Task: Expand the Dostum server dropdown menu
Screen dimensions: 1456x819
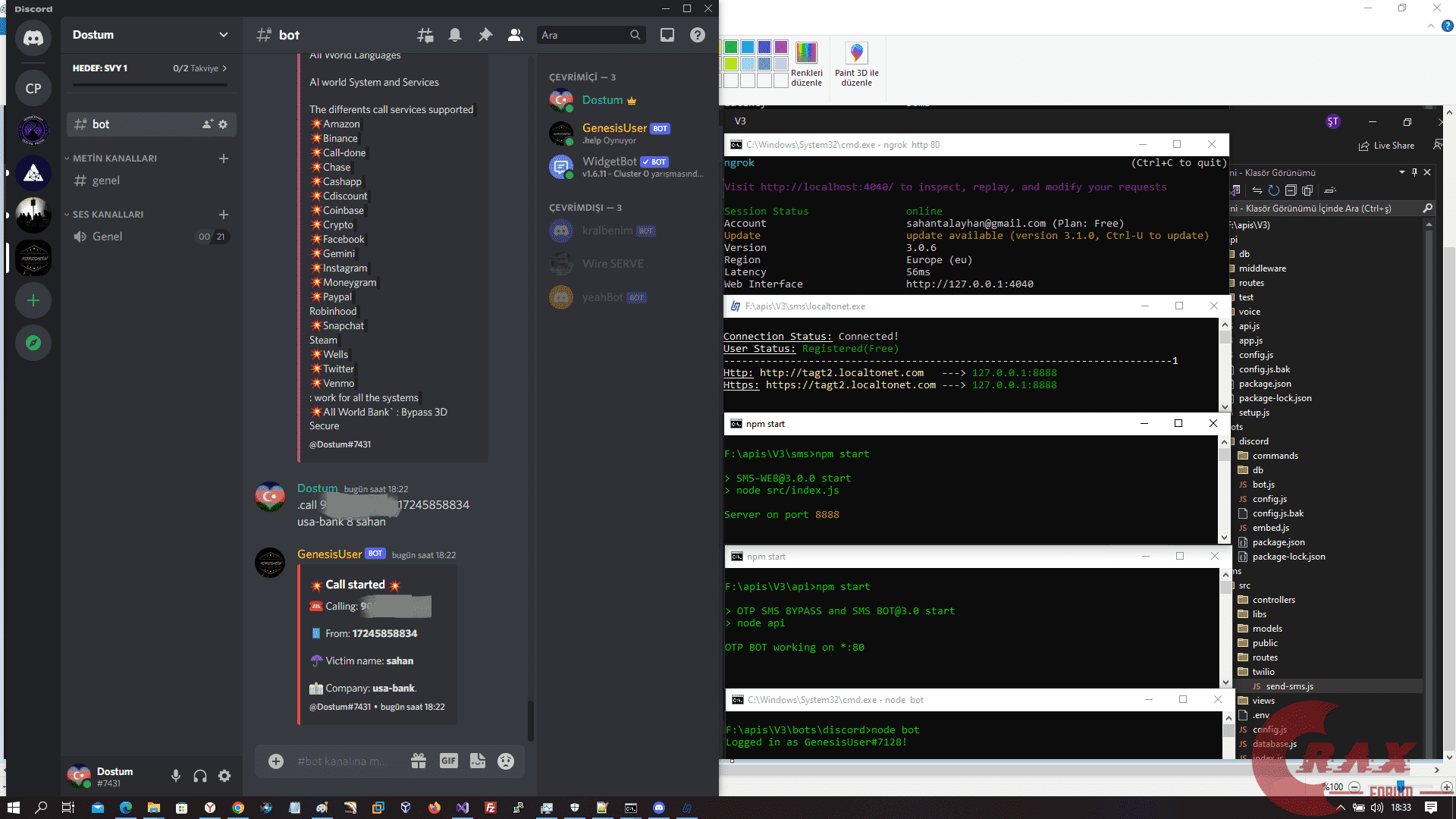Action: pos(223,35)
